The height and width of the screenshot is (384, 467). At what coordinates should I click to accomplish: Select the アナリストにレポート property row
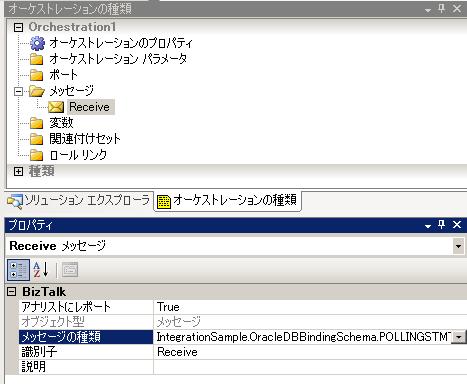point(243,307)
